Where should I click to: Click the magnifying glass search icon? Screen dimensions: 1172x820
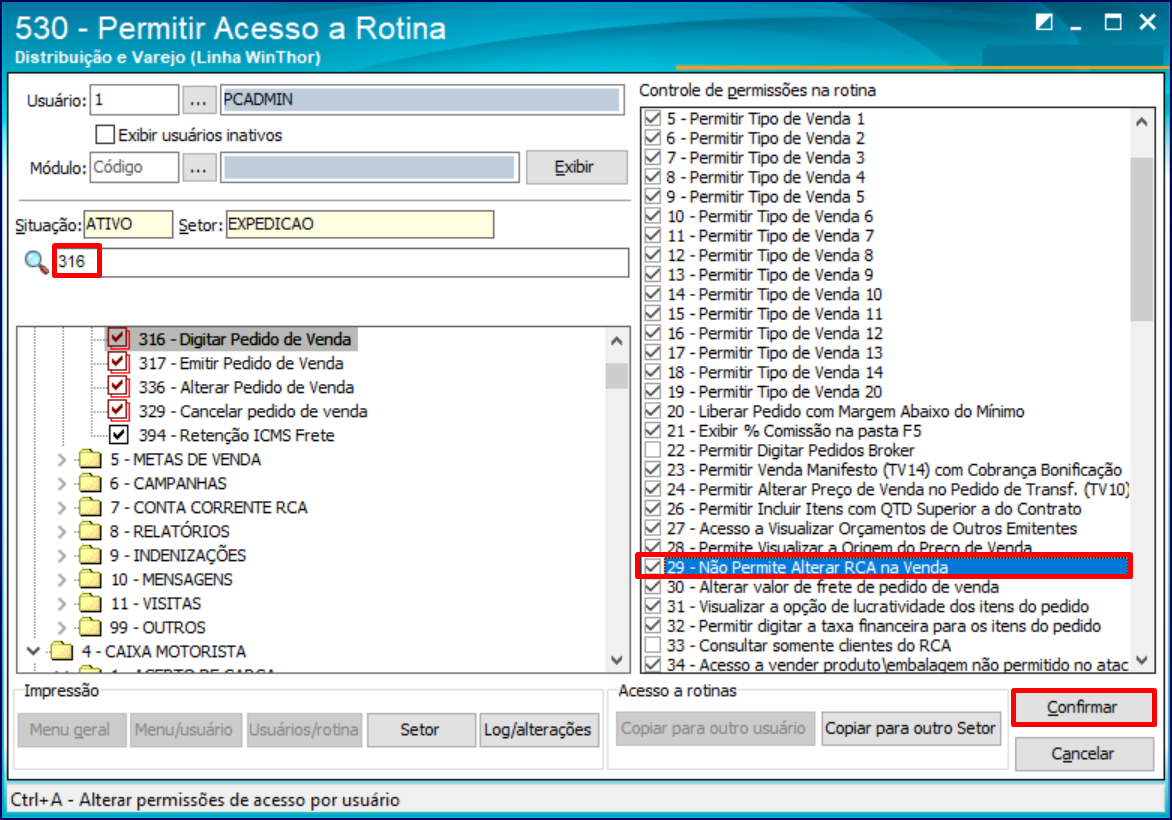(36, 262)
